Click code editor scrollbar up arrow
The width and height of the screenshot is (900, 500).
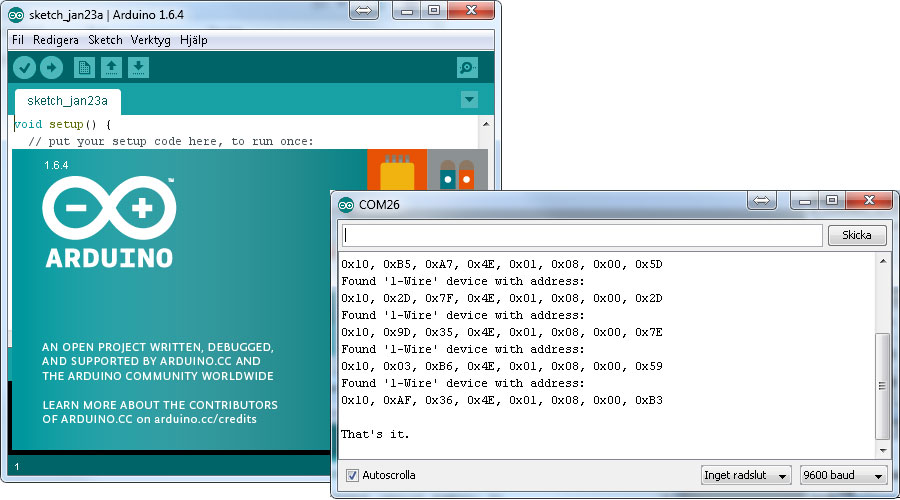pyautogui.click(x=486, y=124)
